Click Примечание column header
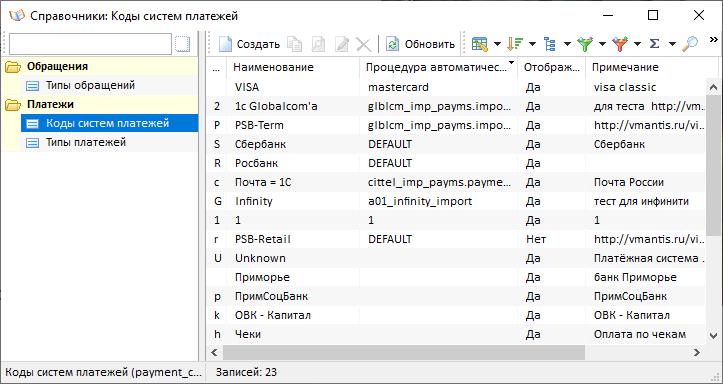This screenshot has width=723, height=384. coord(652,67)
